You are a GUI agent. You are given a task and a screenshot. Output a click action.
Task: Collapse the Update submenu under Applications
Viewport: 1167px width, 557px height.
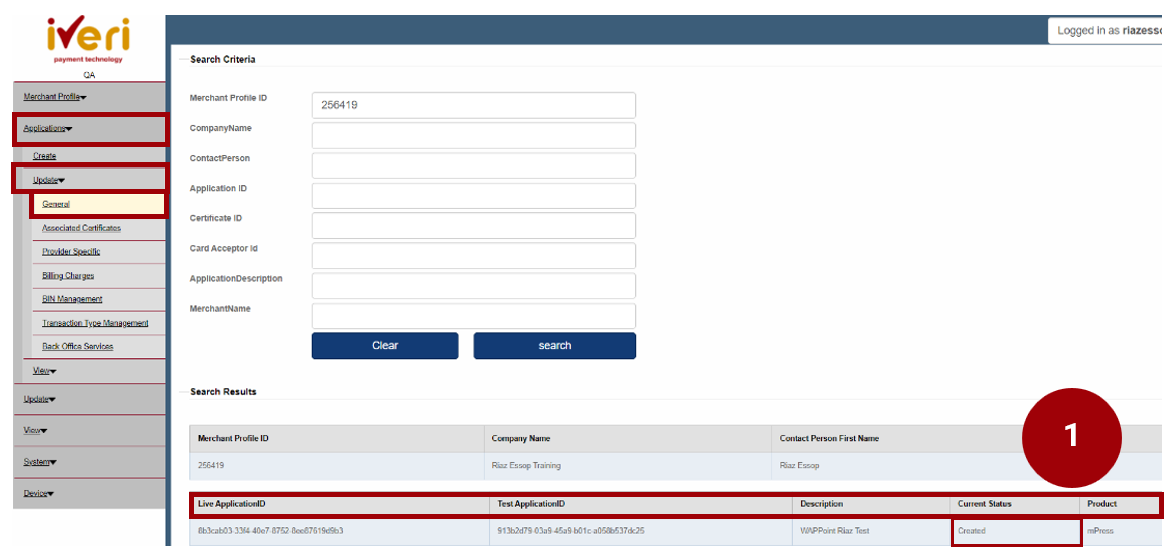coord(49,180)
